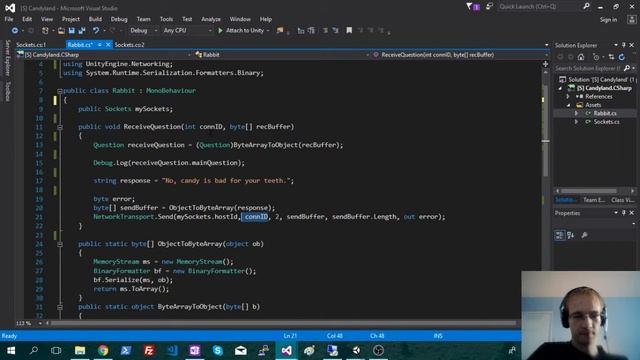Expand the Sockets.cs tree node
Viewport: 640px width, 360px height.
576,122
